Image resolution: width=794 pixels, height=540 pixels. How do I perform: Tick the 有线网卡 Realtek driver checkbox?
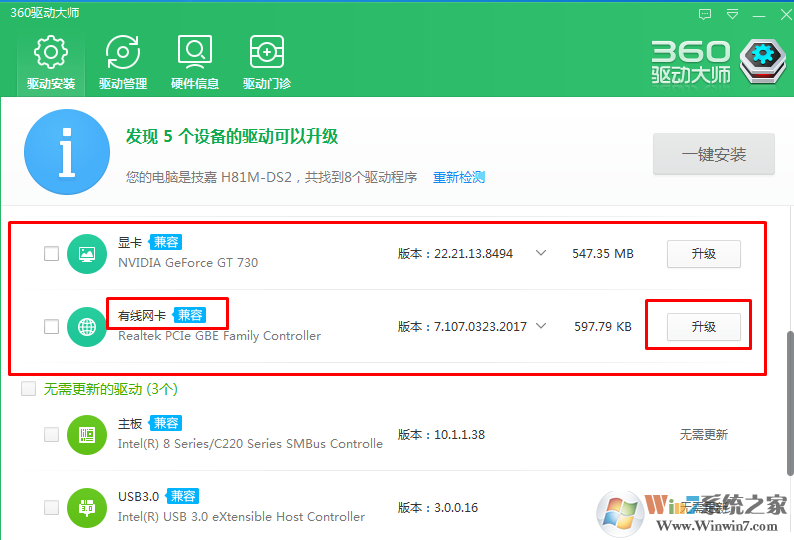(x=51, y=326)
